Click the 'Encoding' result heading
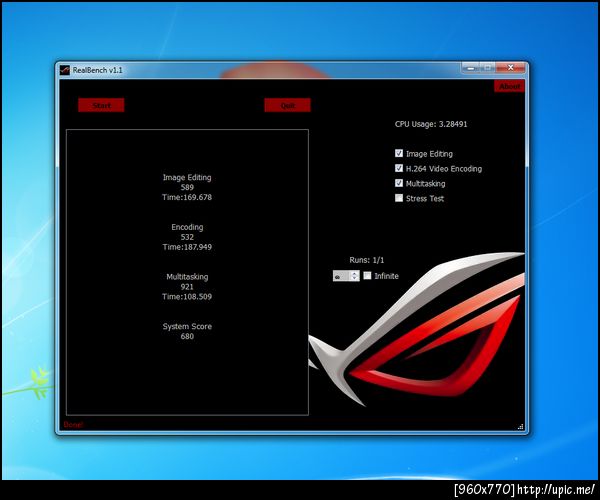 pos(187,227)
